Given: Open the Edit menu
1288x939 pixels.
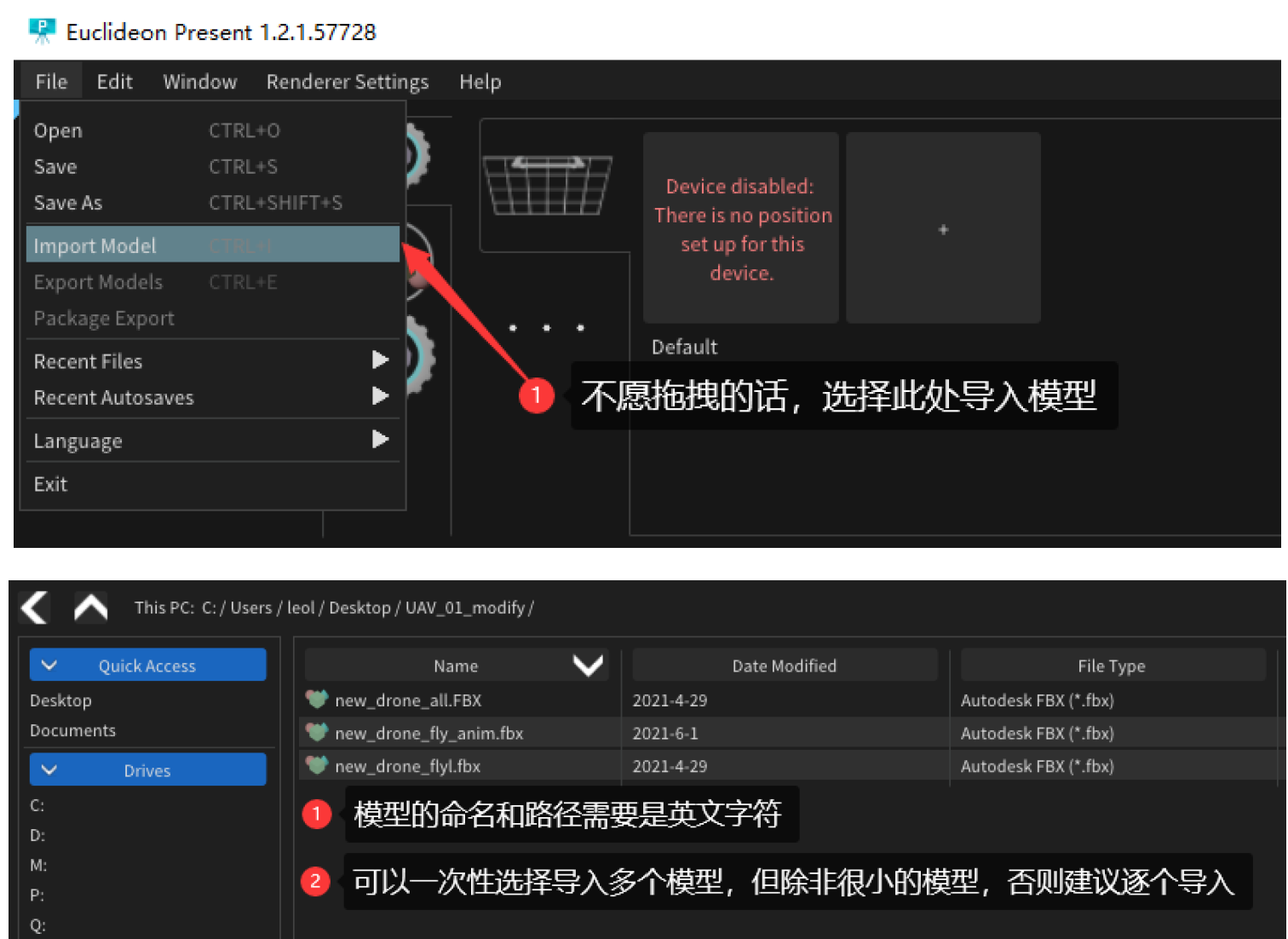Looking at the screenshot, I should click(x=114, y=82).
